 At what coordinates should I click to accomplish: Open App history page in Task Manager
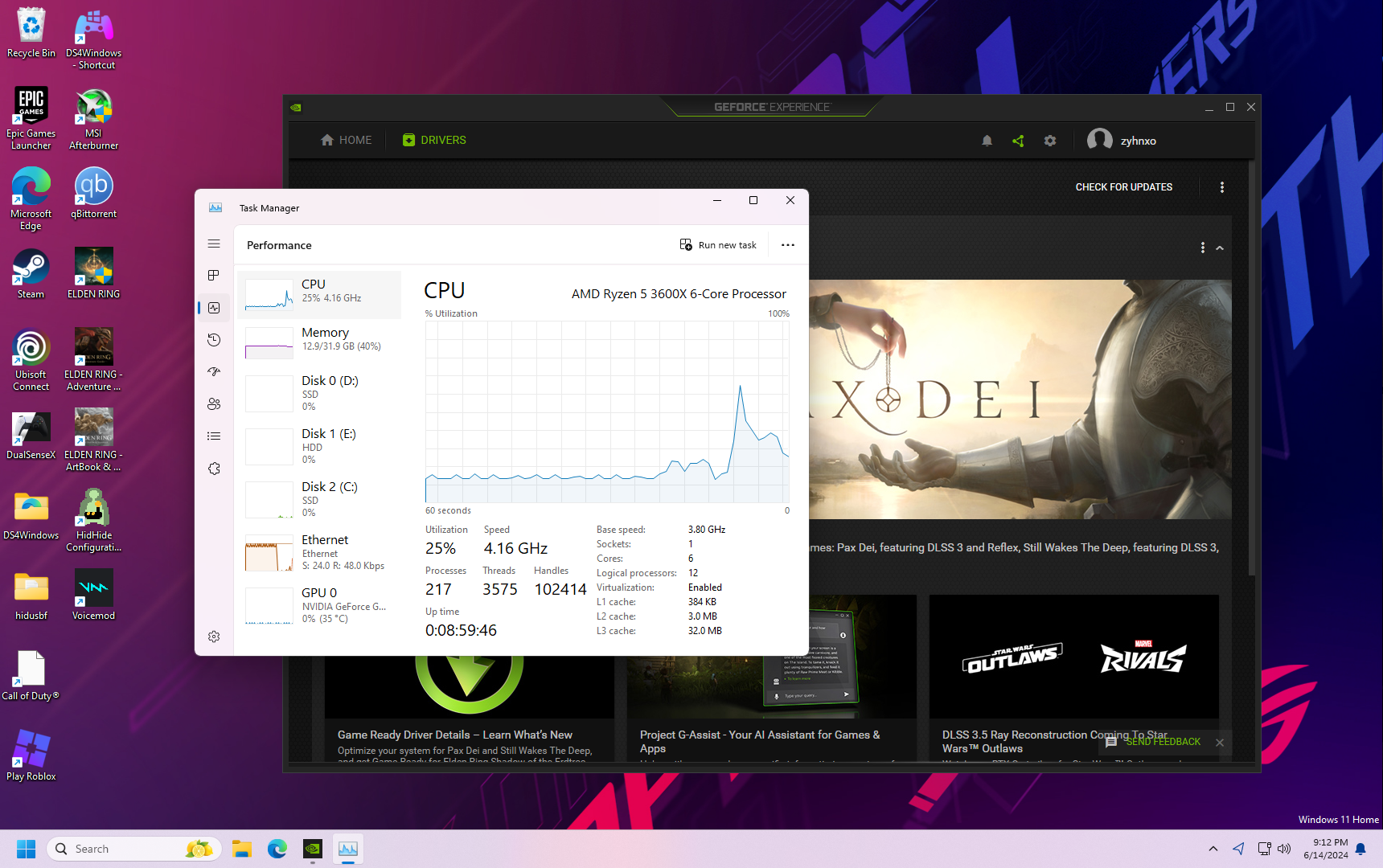214,340
